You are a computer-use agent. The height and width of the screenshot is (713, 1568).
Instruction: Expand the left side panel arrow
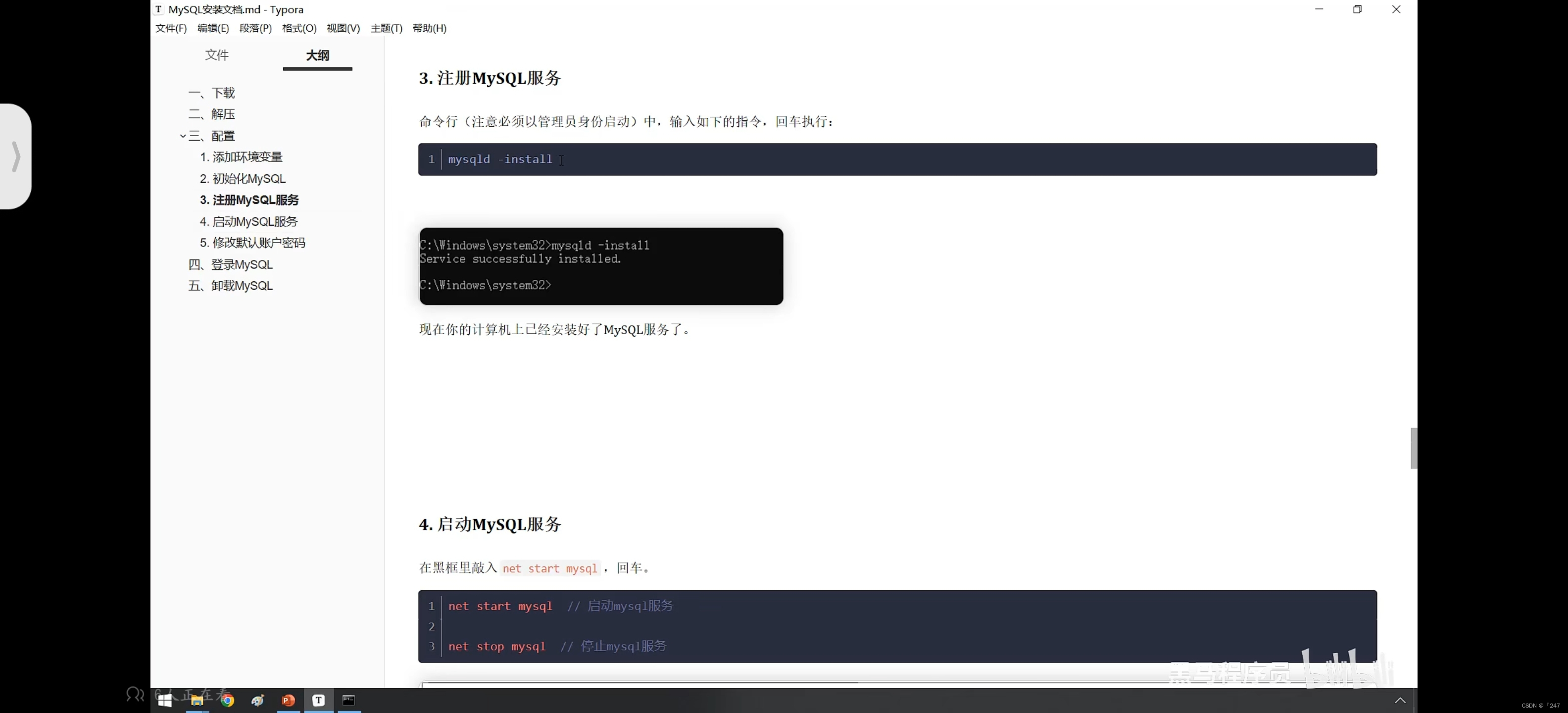(x=16, y=156)
